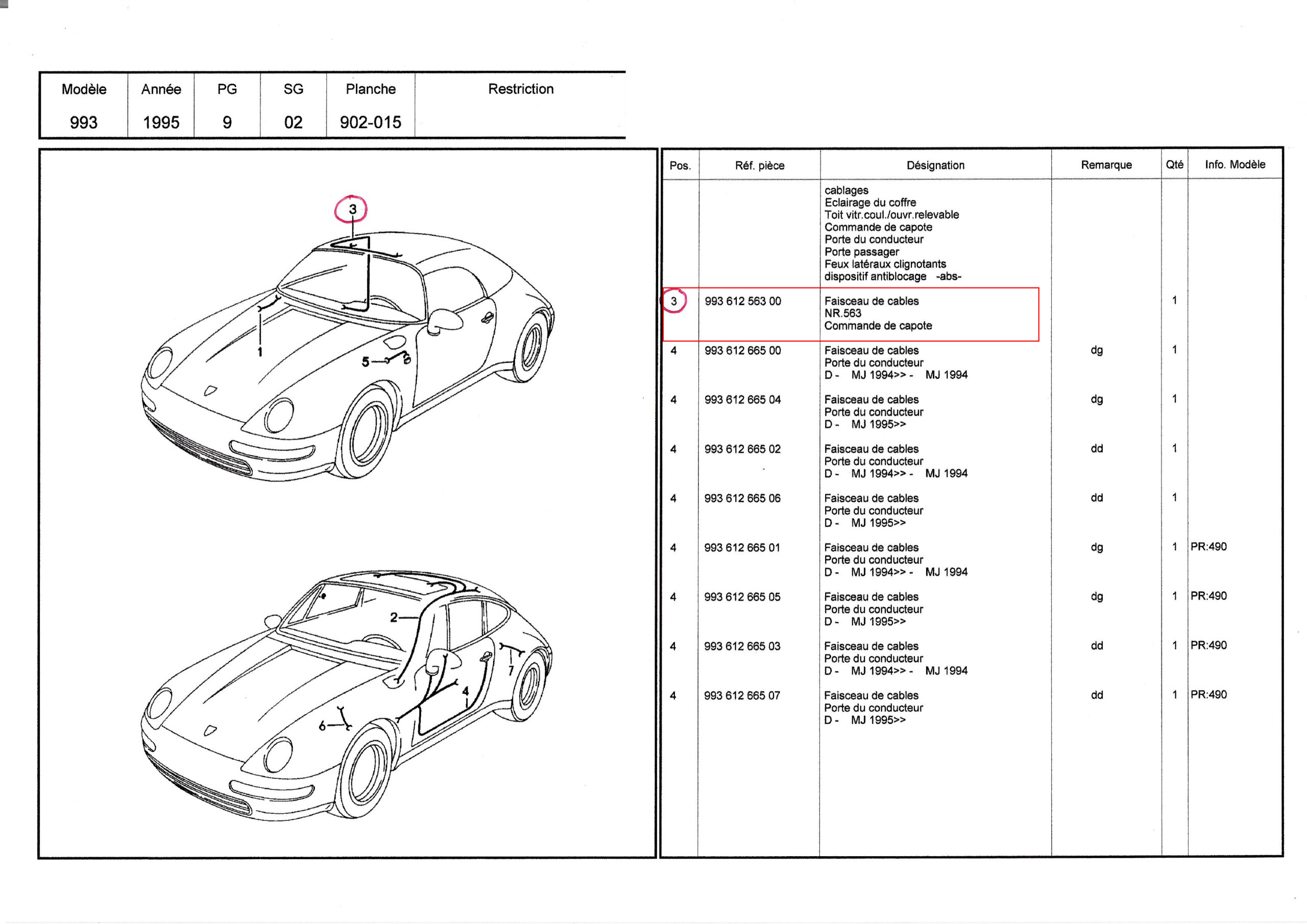Click the Remarque column header
Image resolution: width=1307 pixels, height=924 pixels.
coord(1106,164)
